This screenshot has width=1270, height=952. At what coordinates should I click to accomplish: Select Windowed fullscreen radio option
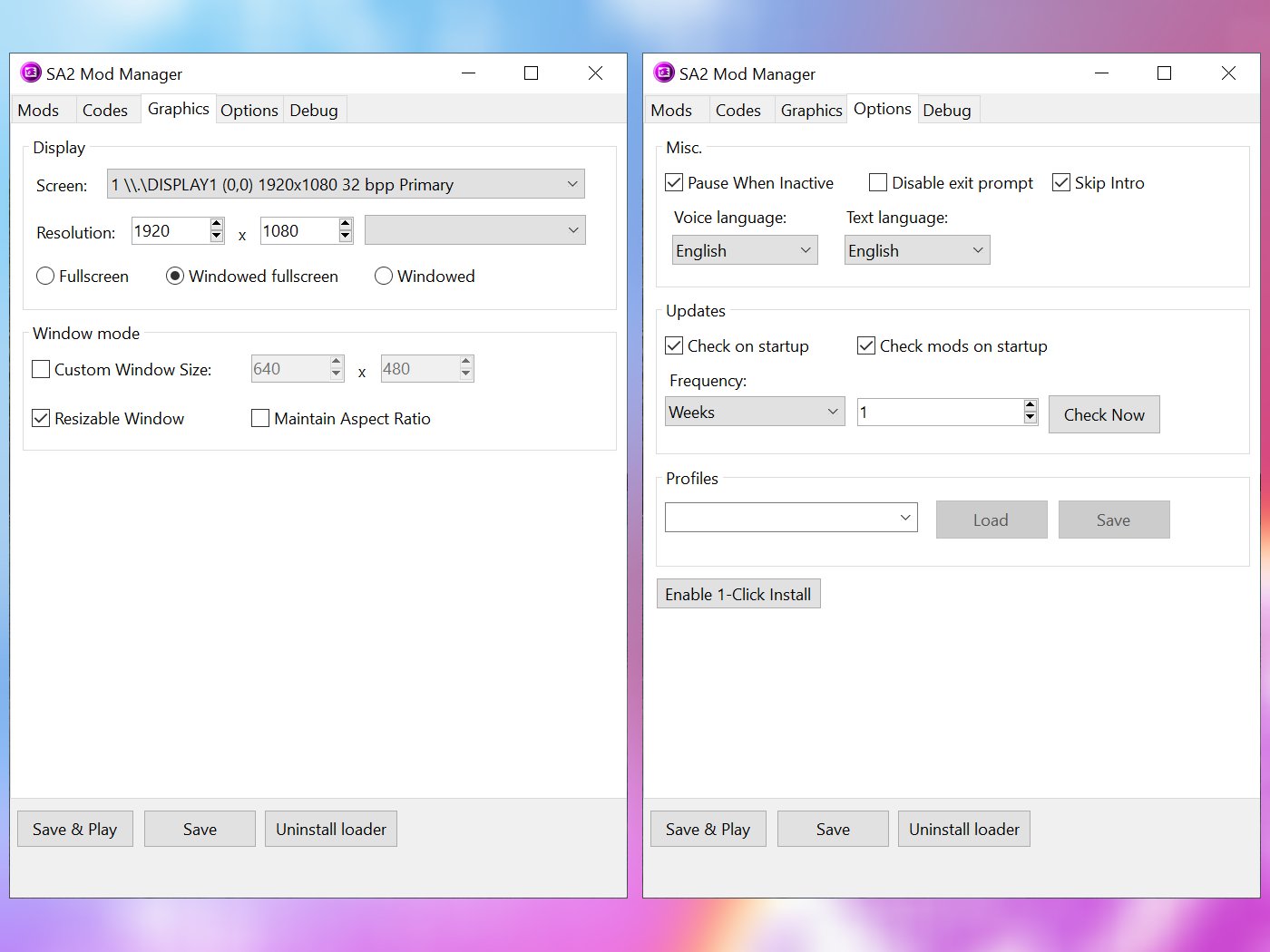tap(252, 276)
